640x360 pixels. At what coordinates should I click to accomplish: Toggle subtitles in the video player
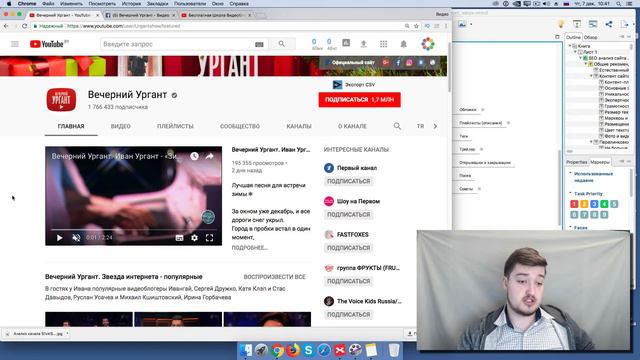pos(179,238)
